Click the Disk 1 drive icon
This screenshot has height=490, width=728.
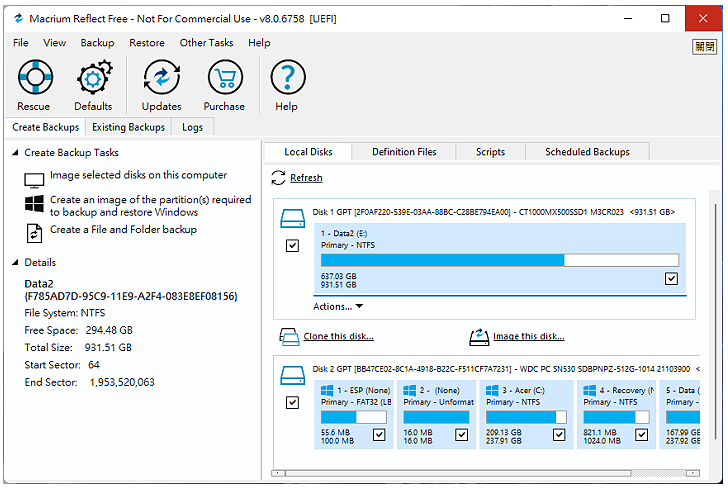click(x=292, y=218)
